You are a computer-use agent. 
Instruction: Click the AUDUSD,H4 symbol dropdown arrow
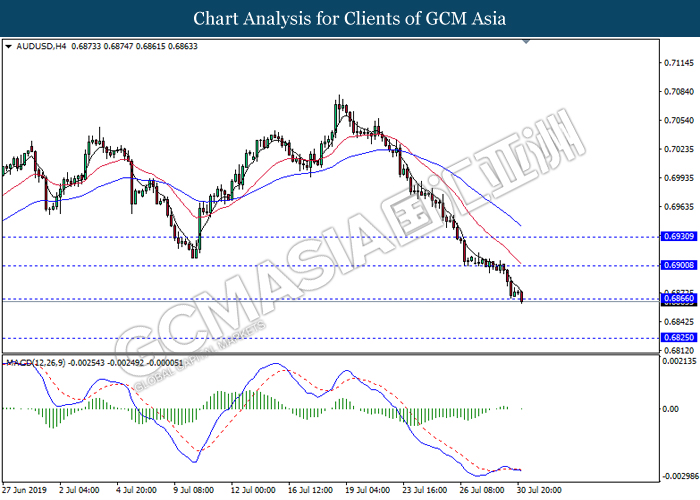pos(8,46)
